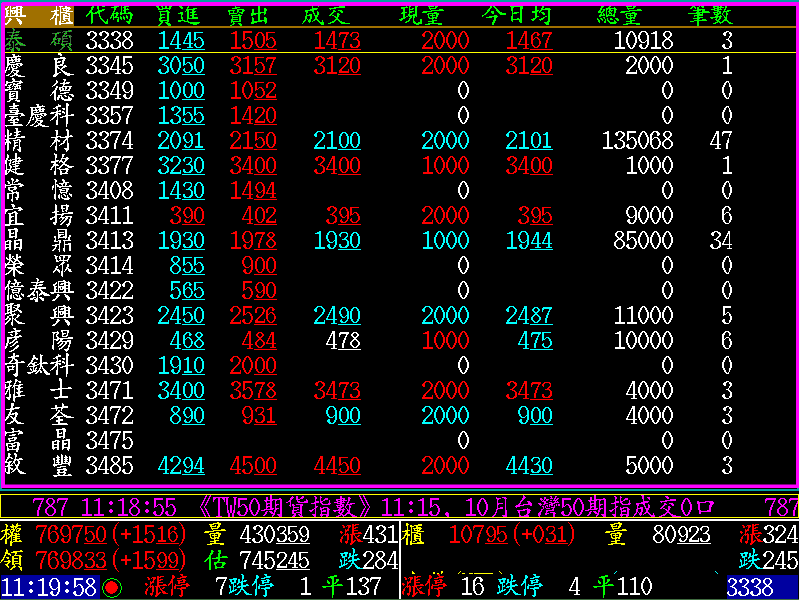Select the 代碼 column header
This screenshot has width=800, height=600.
coord(110,15)
